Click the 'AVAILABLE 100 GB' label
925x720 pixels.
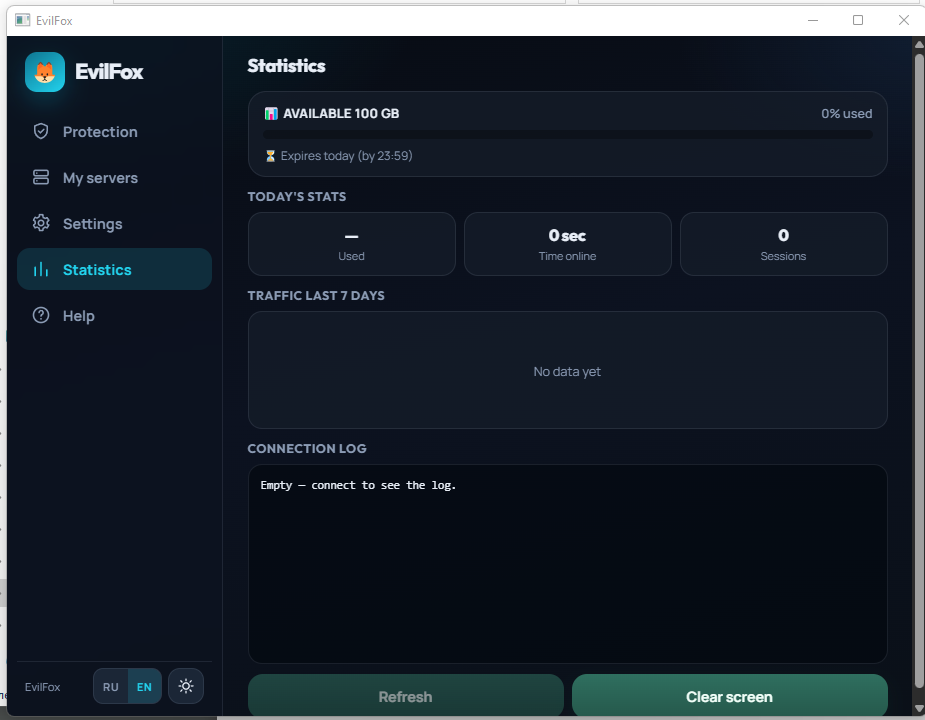(341, 113)
